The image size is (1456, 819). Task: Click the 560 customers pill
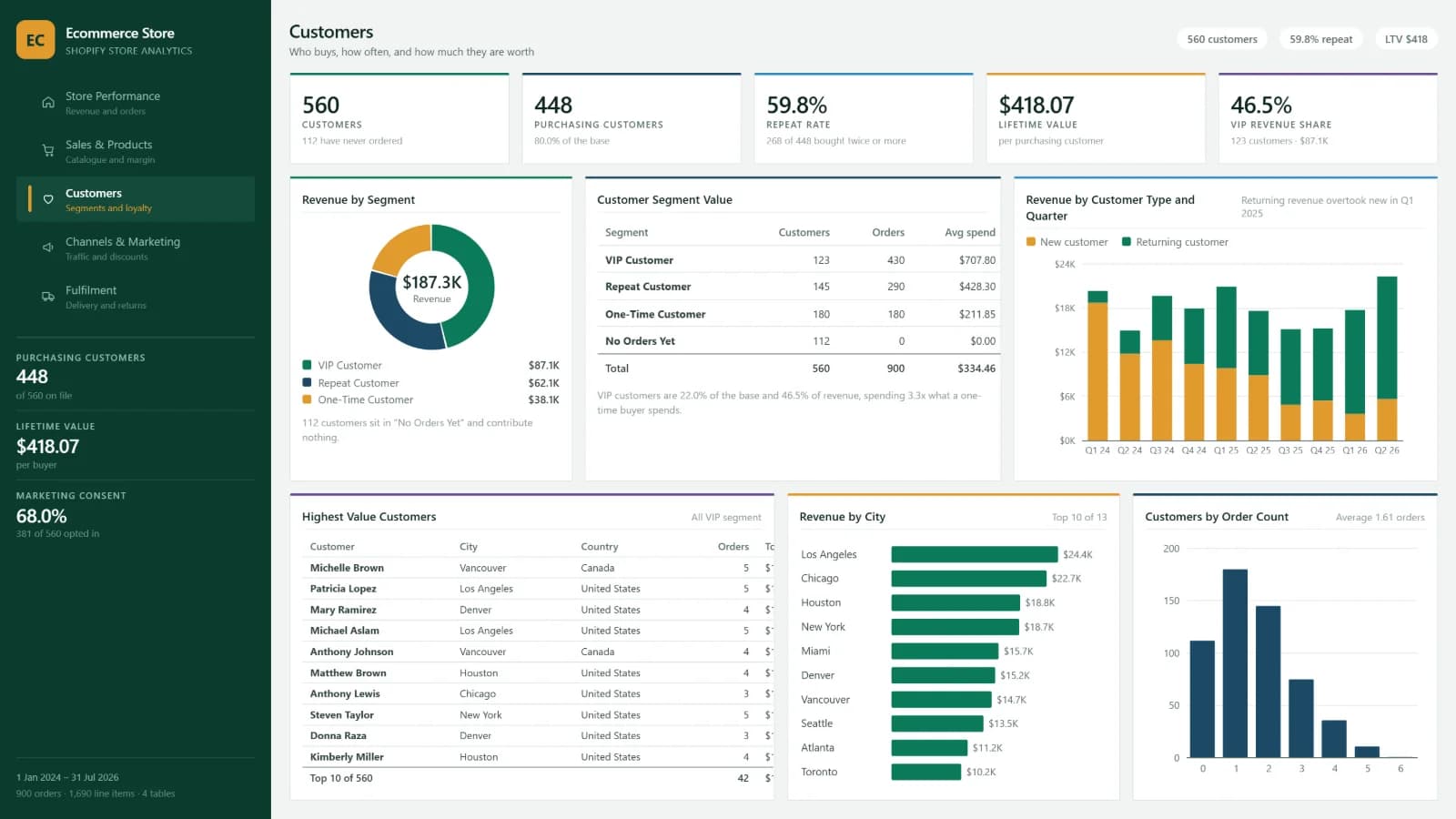pos(1222,39)
